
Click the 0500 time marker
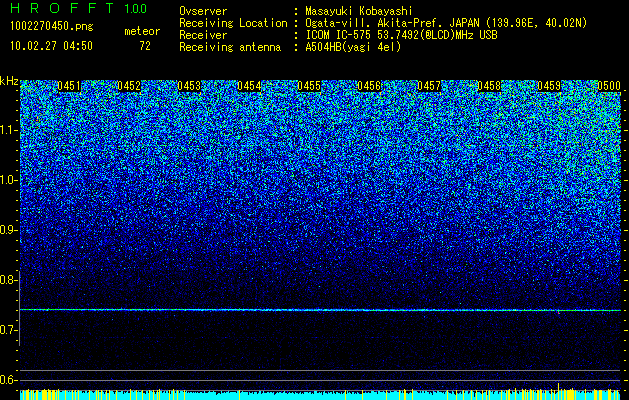coord(609,86)
